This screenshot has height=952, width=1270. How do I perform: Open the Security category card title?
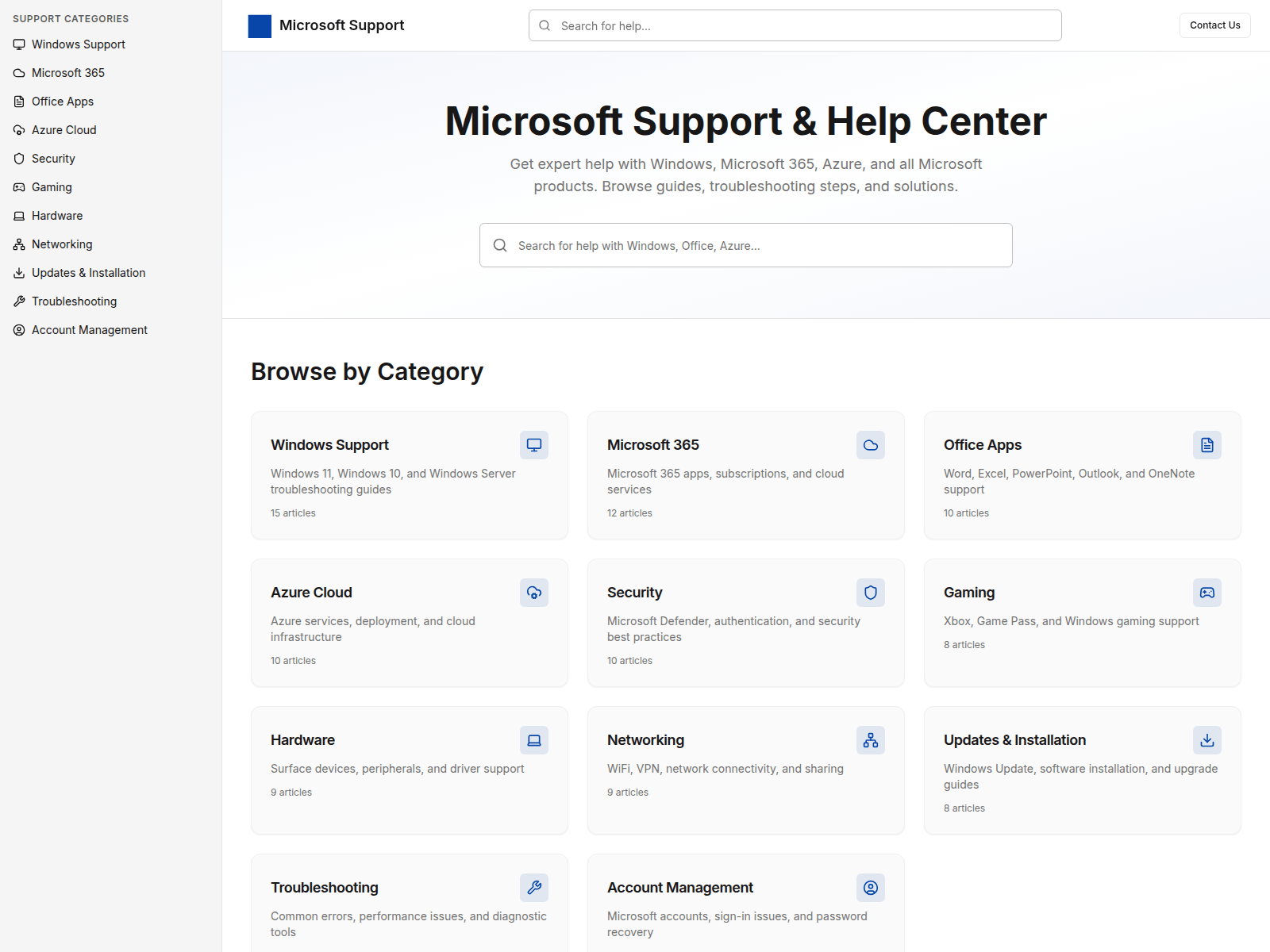click(x=634, y=593)
